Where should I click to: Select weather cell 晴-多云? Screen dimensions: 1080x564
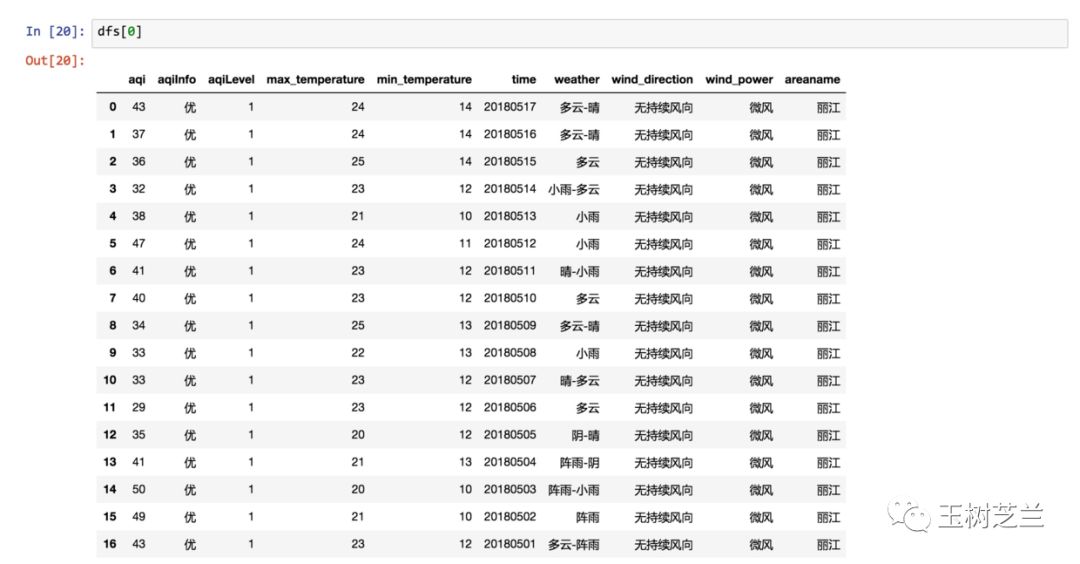click(x=579, y=381)
